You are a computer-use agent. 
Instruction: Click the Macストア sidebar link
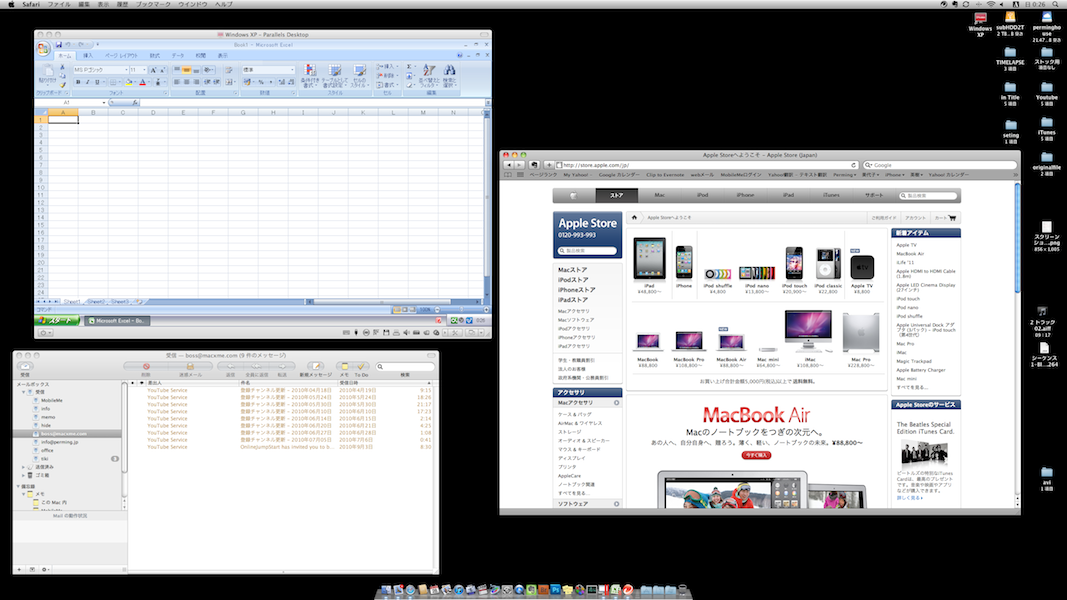(x=572, y=270)
